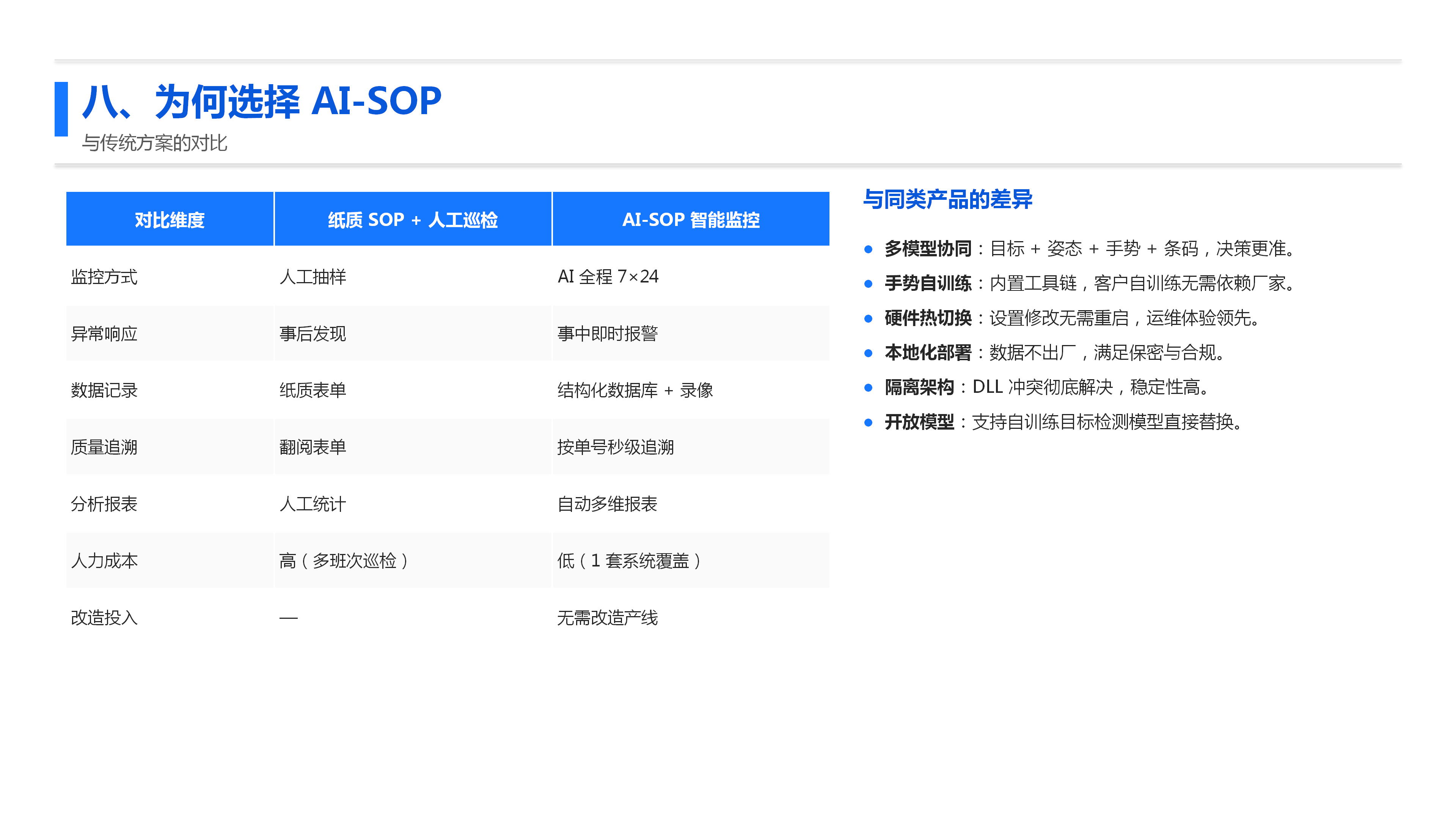Click the "分析报表" row label
This screenshot has height=819, width=1456.
point(104,504)
